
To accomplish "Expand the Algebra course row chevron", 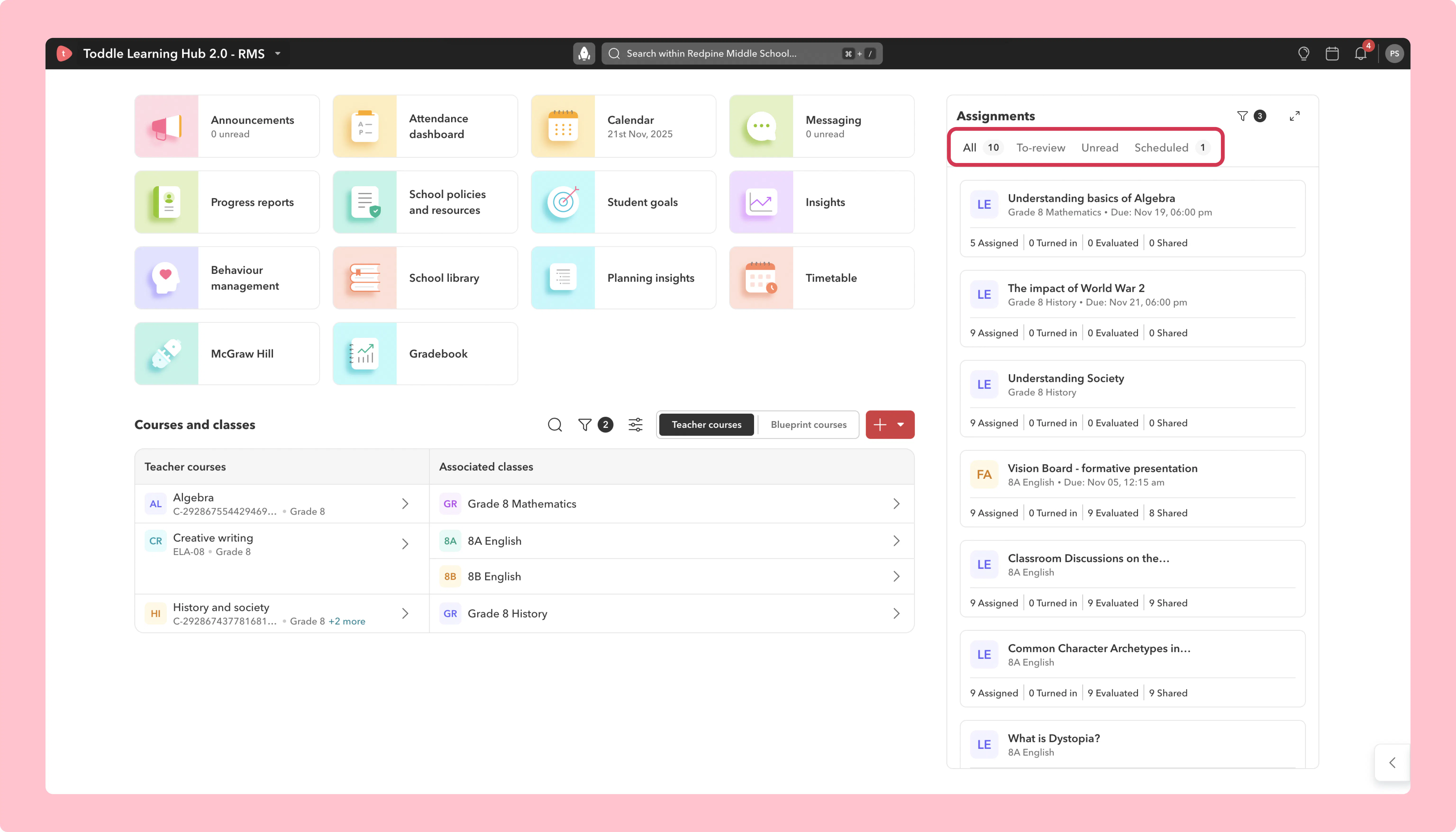I will pyautogui.click(x=405, y=503).
